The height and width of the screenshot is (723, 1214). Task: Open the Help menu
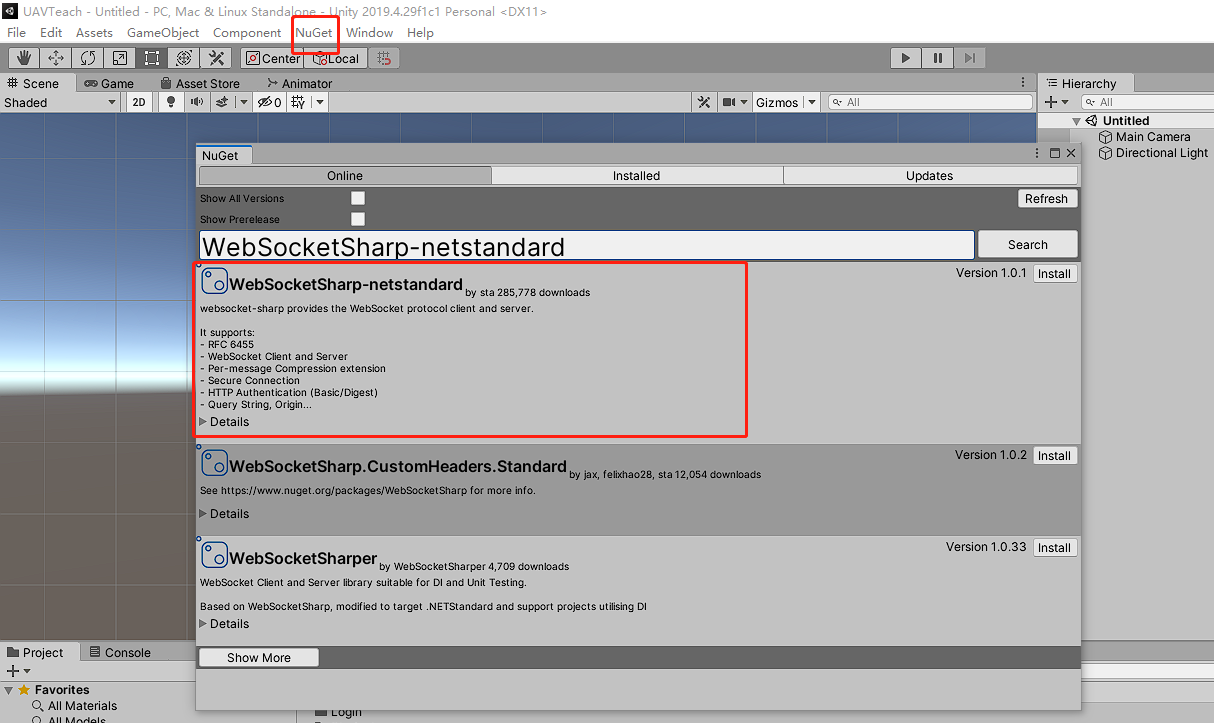(421, 32)
